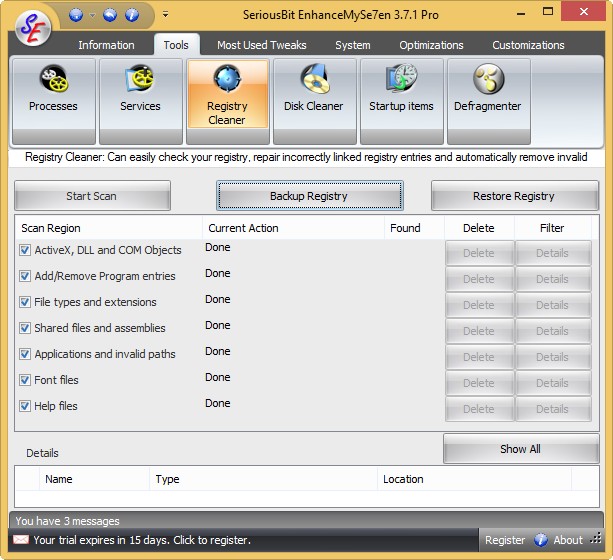Click the trial expiration register message
613x560 pixels.
pos(142,540)
